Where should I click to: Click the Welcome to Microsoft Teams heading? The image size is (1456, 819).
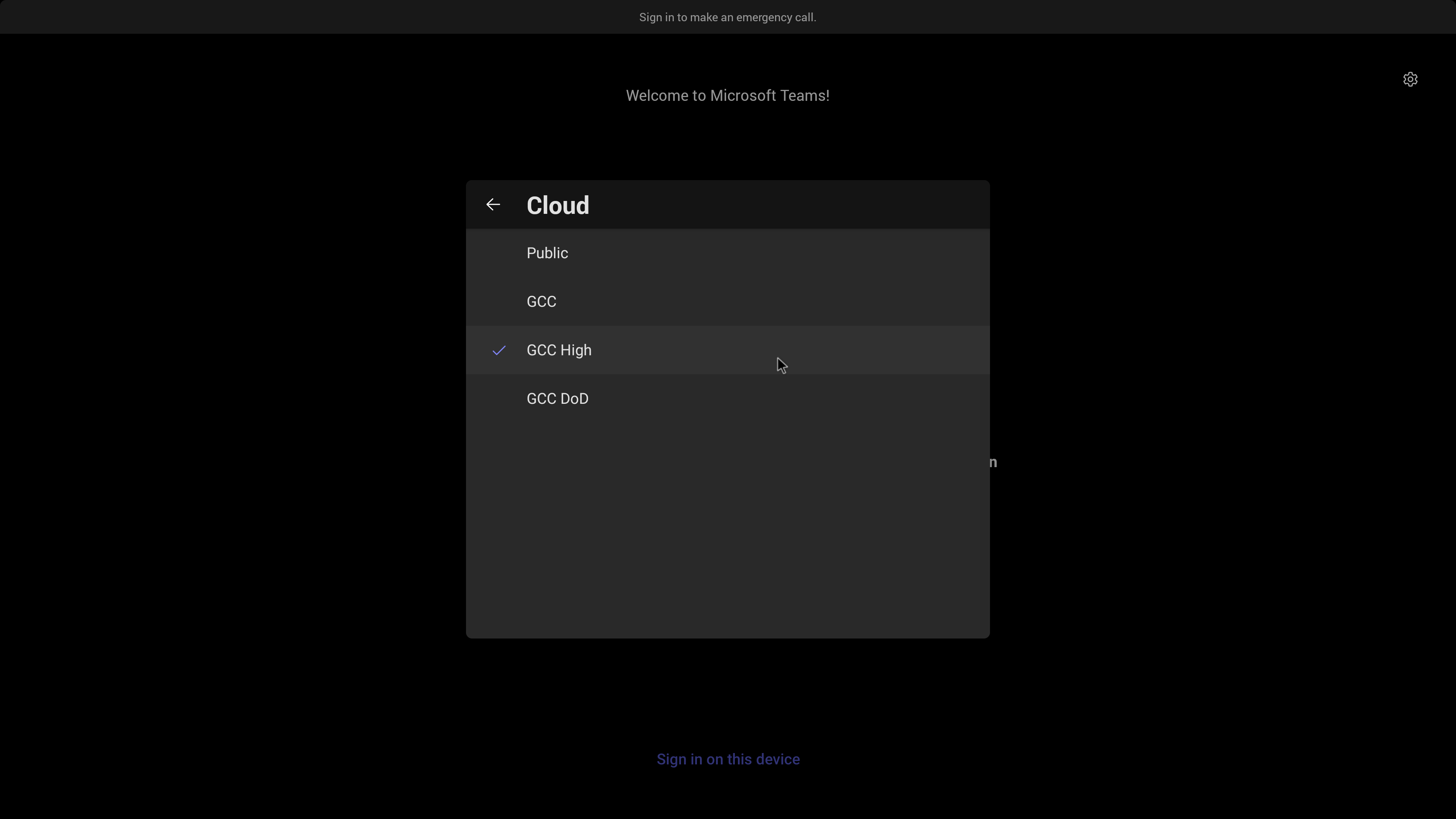[728, 95]
